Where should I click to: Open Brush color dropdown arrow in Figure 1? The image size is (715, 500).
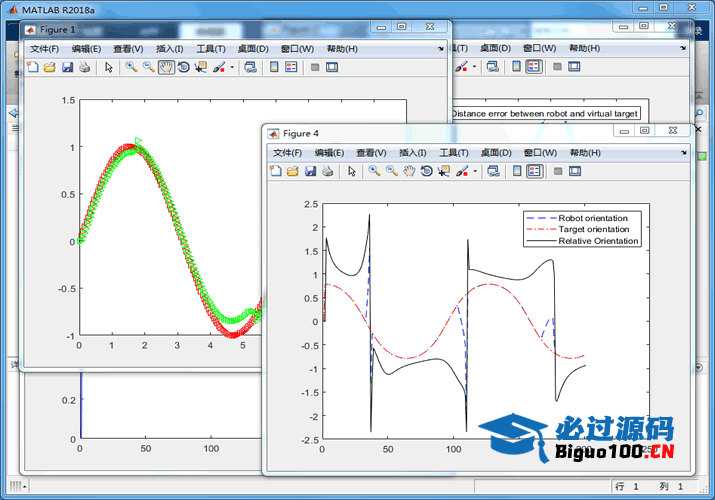click(232, 67)
